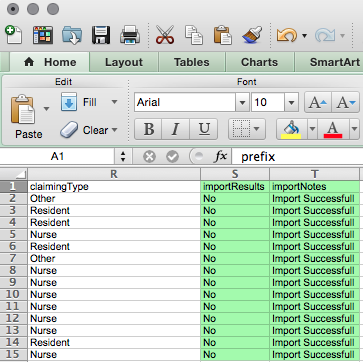Screen dimensions: 363x362
Task: Select the importResults header cell
Action: (x=235, y=187)
